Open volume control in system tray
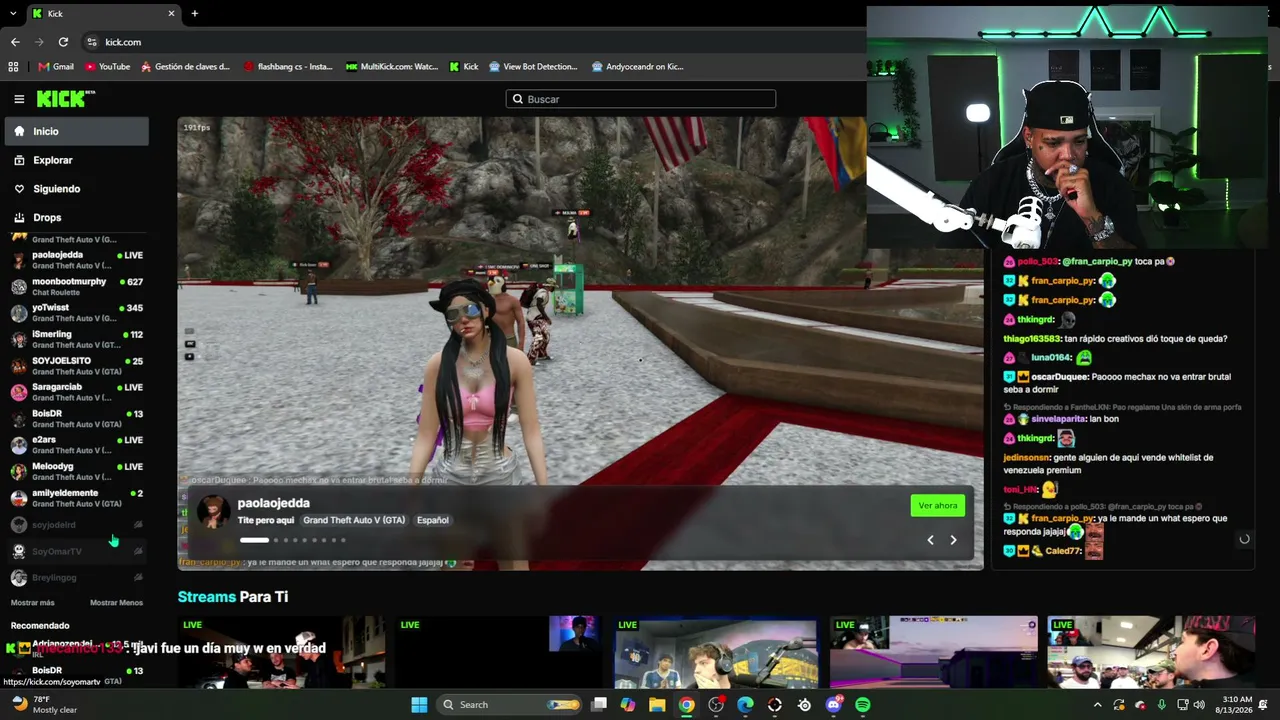The height and width of the screenshot is (720, 1280). 1199,705
